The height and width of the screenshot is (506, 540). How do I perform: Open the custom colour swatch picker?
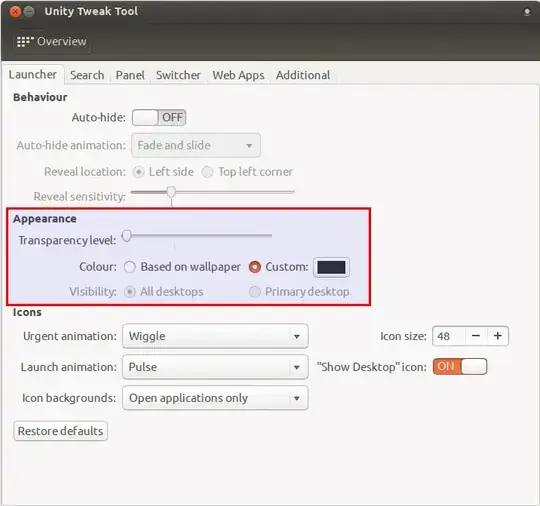point(331,267)
